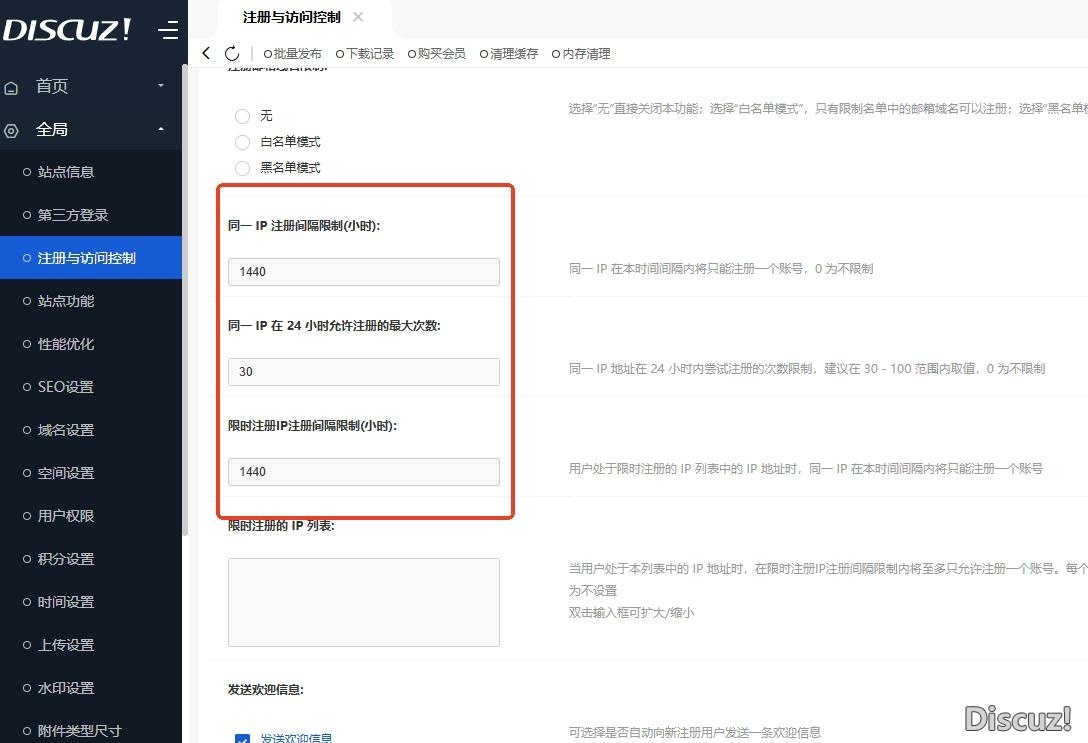Open 用户权限 in the sidebar
This screenshot has width=1088, height=743.
pyautogui.click(x=66, y=516)
